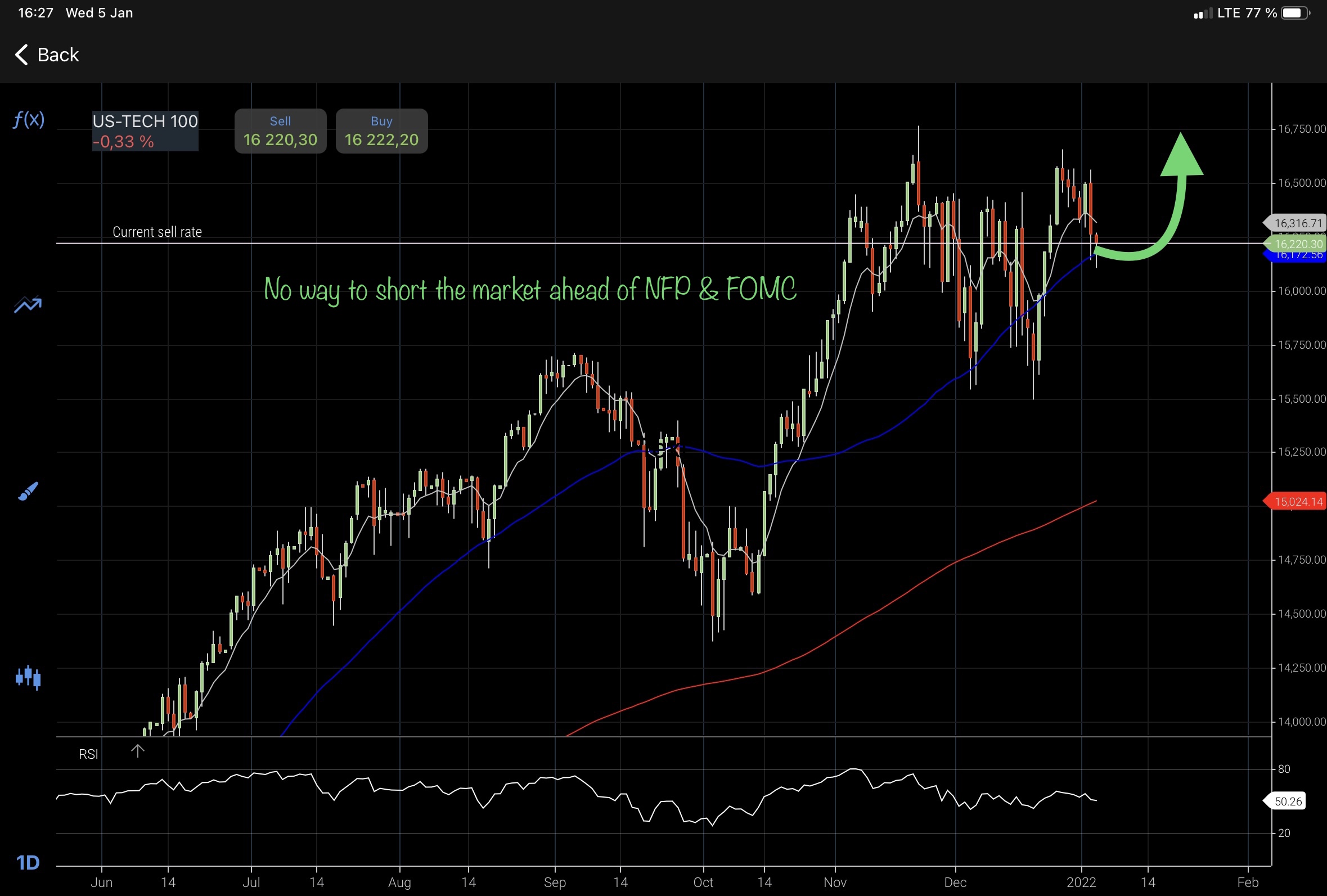
Task: Click the RSI panel up arrow
Action: (x=137, y=750)
